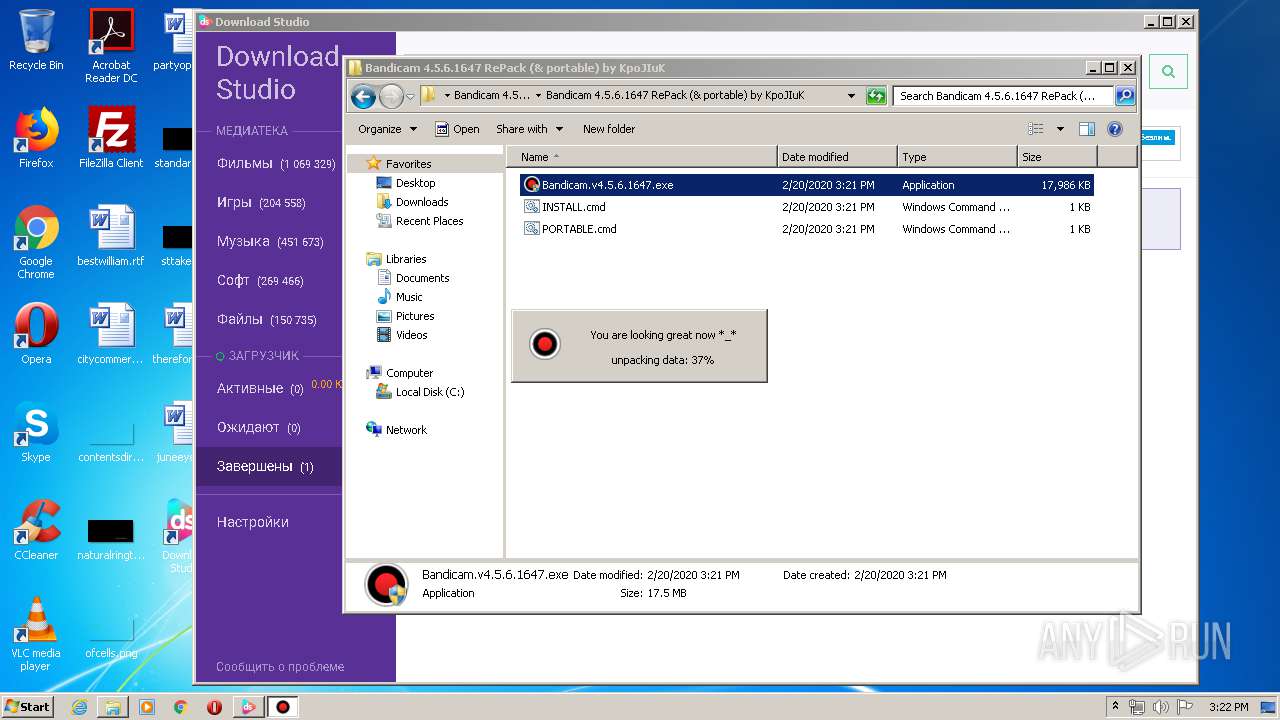The width and height of the screenshot is (1280, 720).
Task: Click the Explorer Back navigation arrow
Action: coord(363,96)
